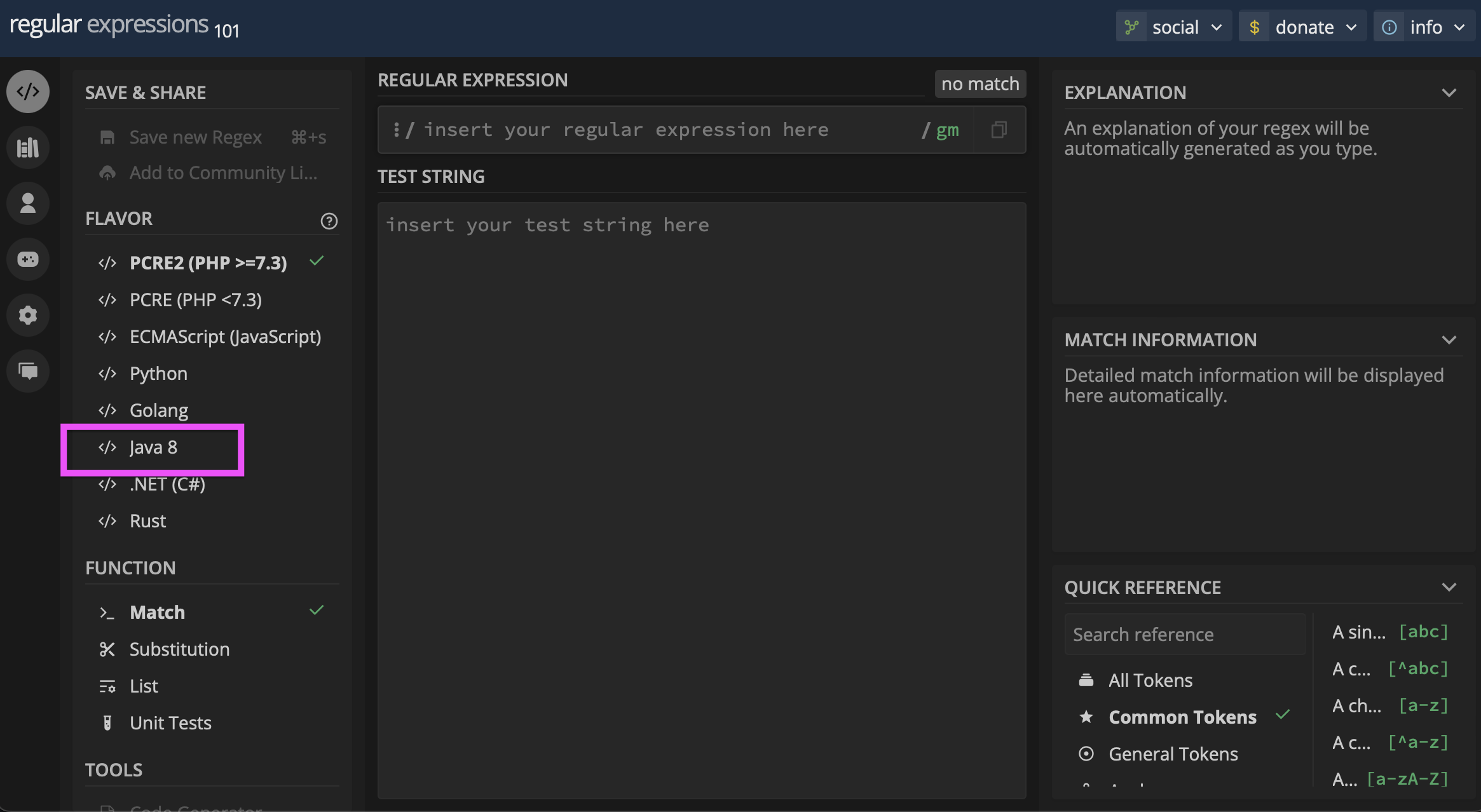The width and height of the screenshot is (1481, 812).
Task: Collapse the Match Information panel
Action: coord(1449,340)
